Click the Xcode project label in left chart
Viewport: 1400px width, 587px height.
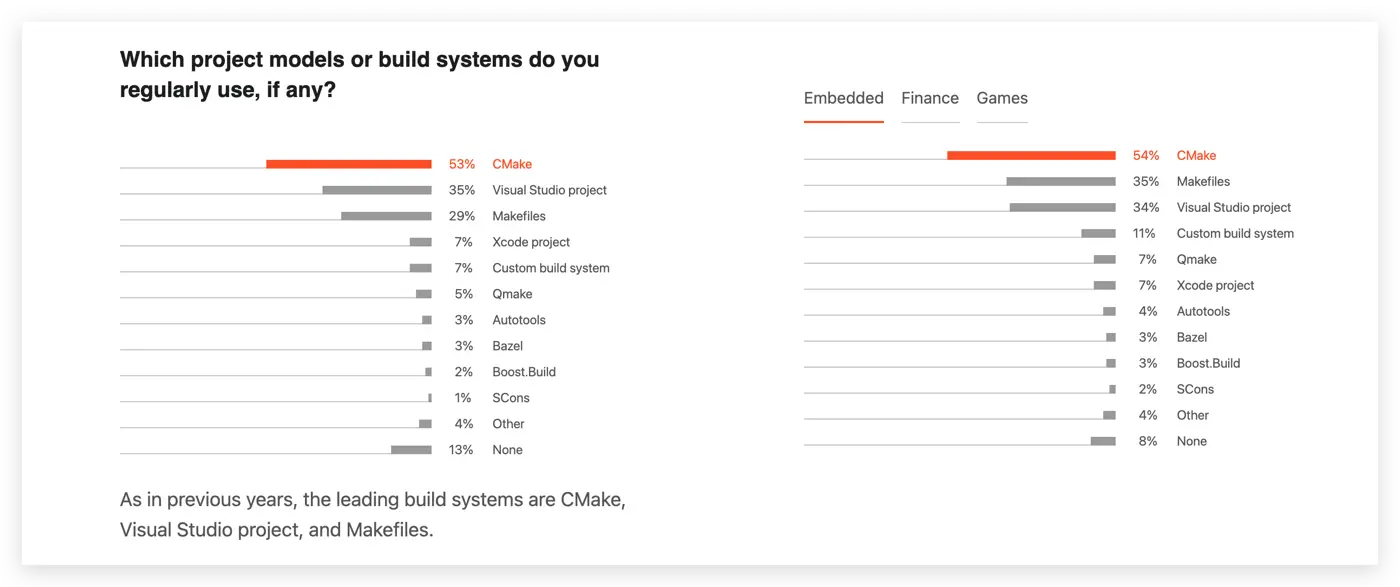pos(531,242)
